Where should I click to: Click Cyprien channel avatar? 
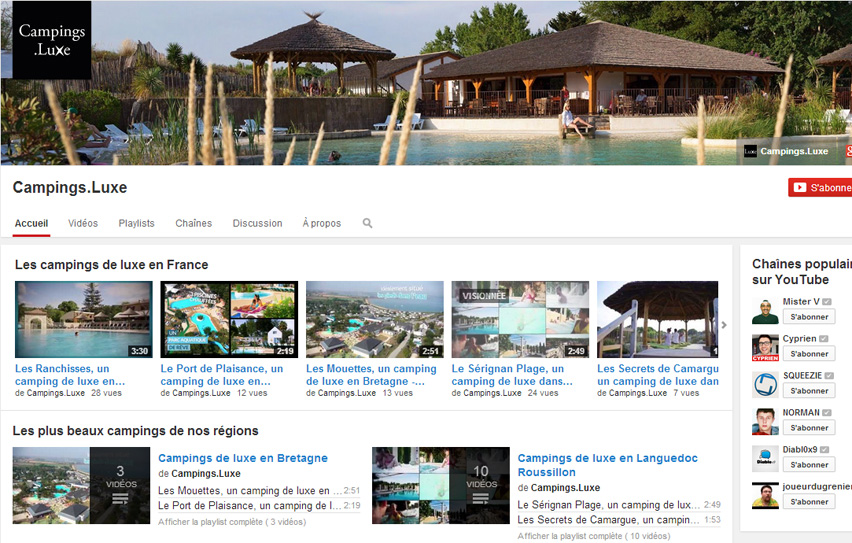pos(765,348)
